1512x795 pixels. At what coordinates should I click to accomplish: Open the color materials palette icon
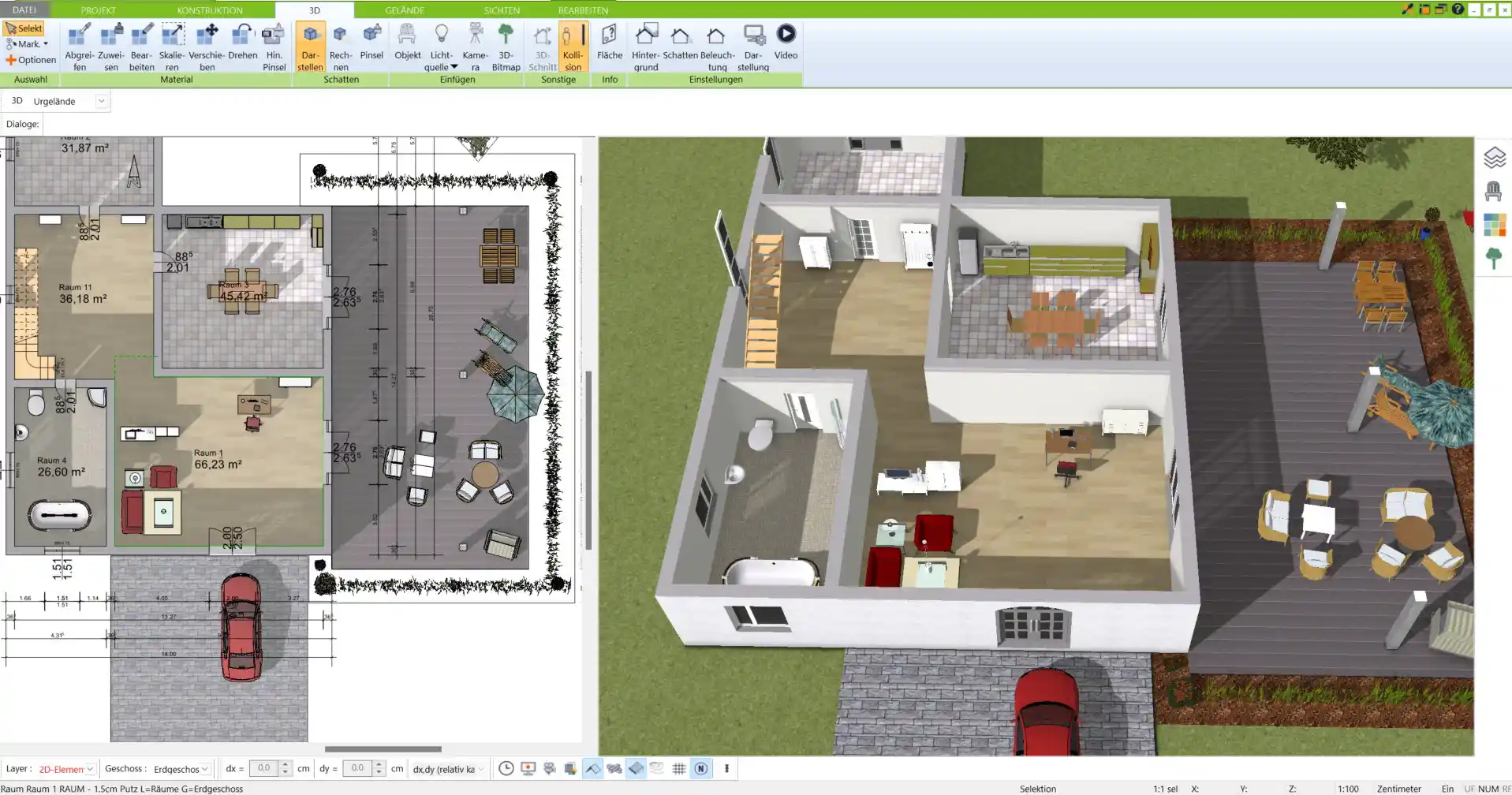coord(1494,225)
